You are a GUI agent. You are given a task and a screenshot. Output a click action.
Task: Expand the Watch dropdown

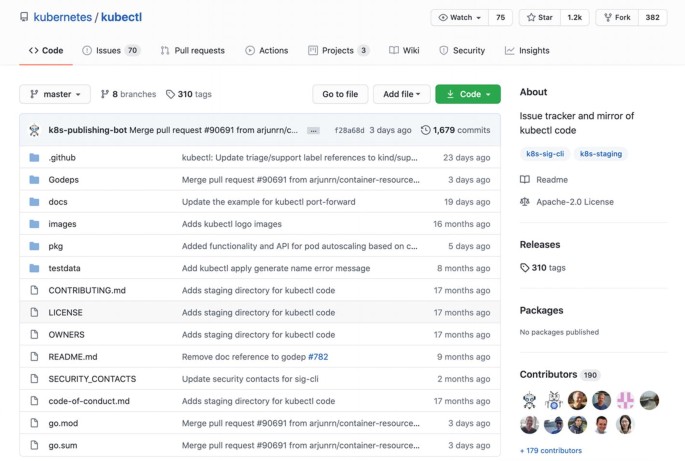pos(460,17)
